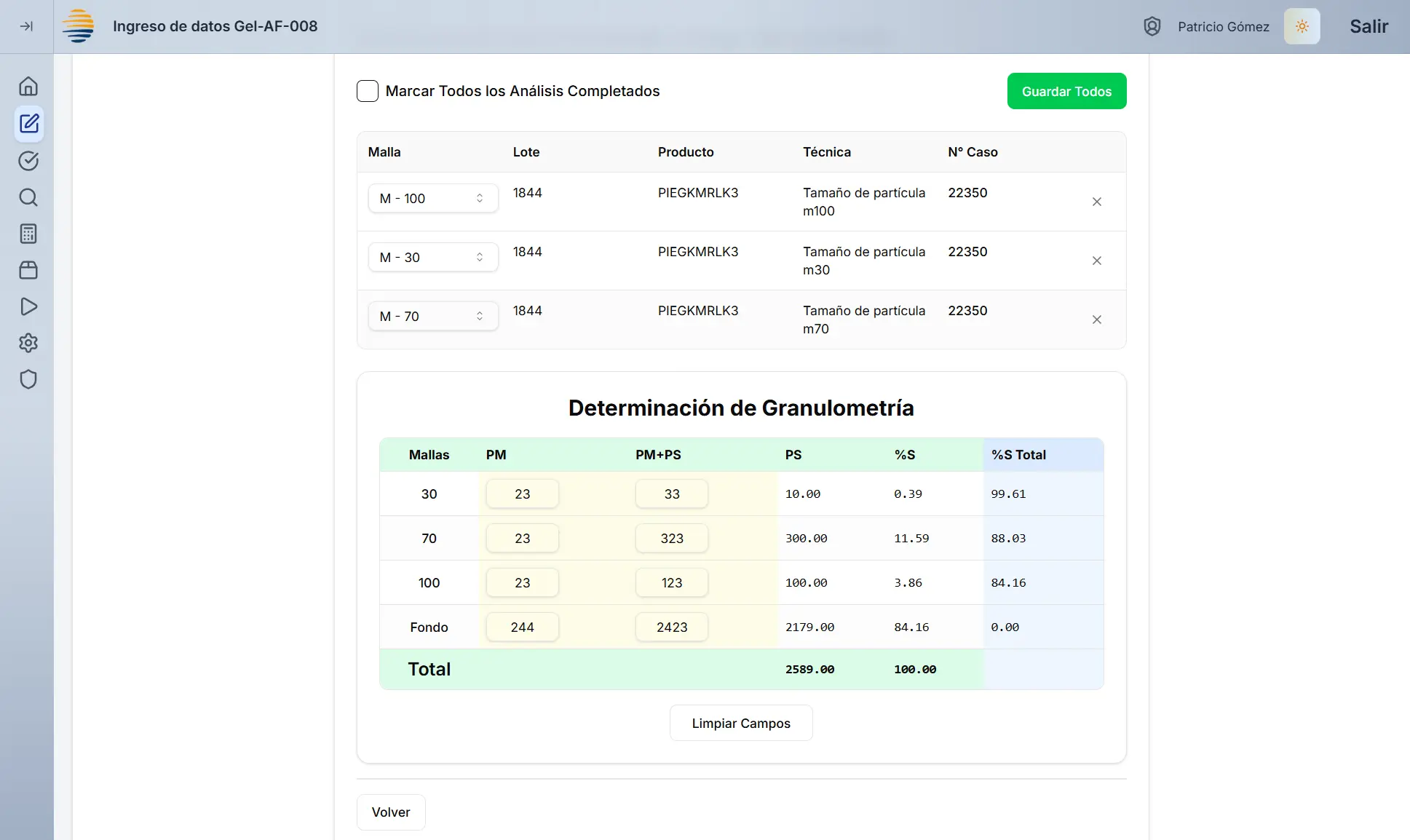Click the search magnifier sidebar icon
Image resolution: width=1410 pixels, height=840 pixels.
click(28, 197)
